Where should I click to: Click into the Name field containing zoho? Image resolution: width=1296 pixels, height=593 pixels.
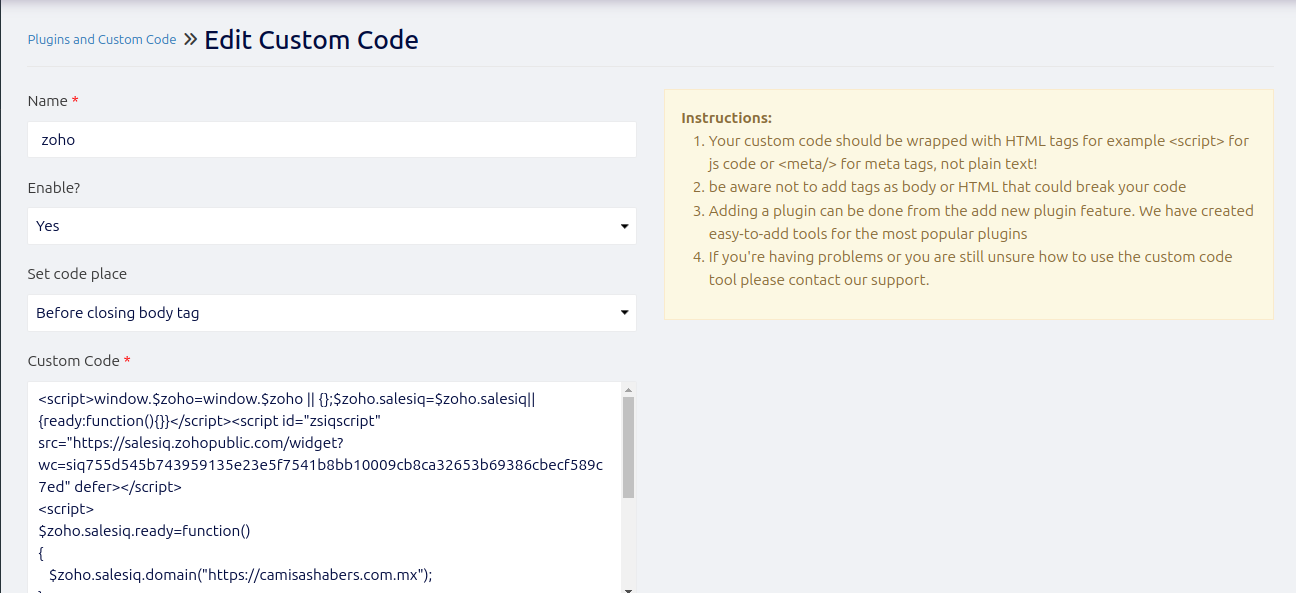(332, 140)
